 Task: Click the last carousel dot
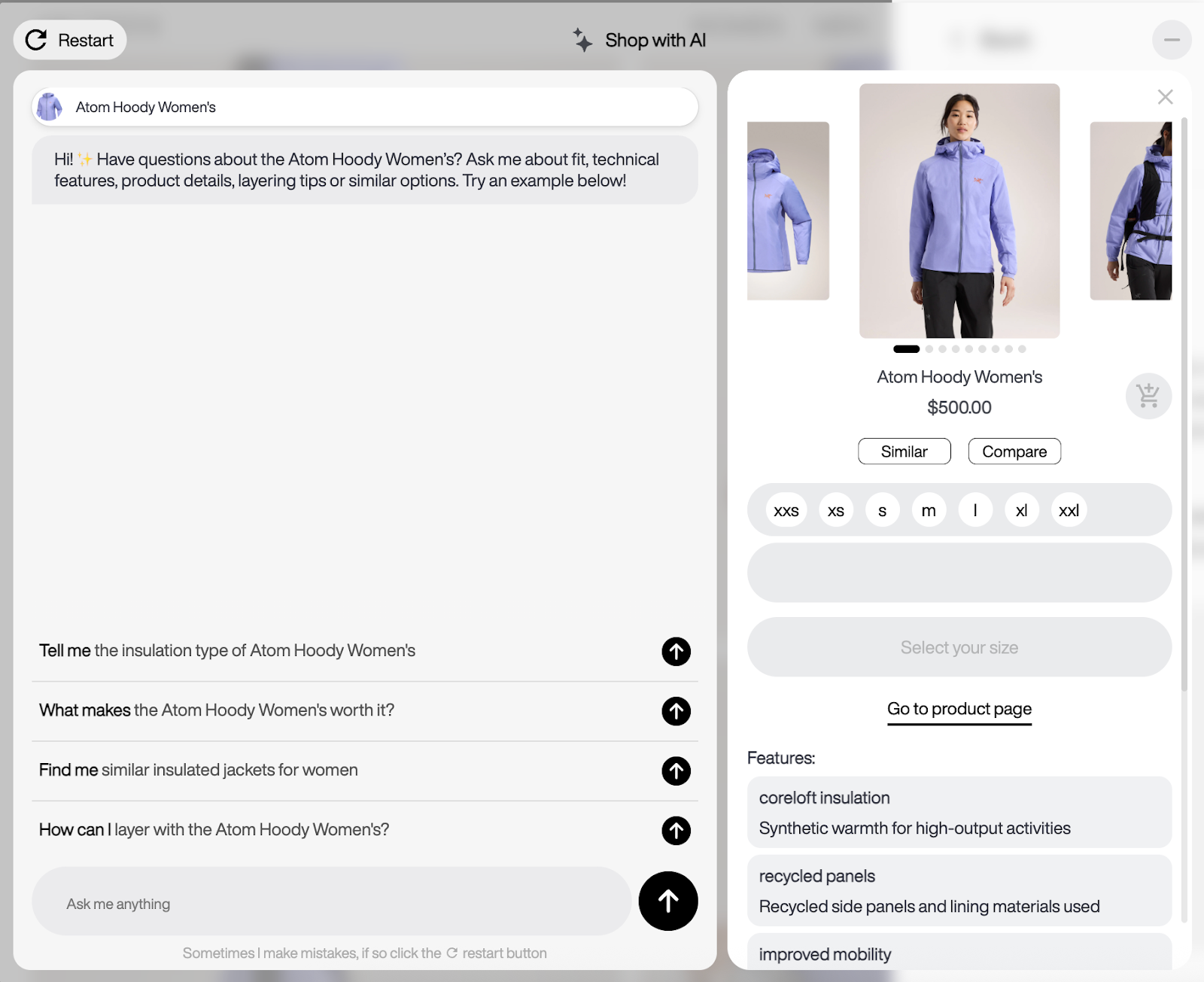pos(1022,349)
